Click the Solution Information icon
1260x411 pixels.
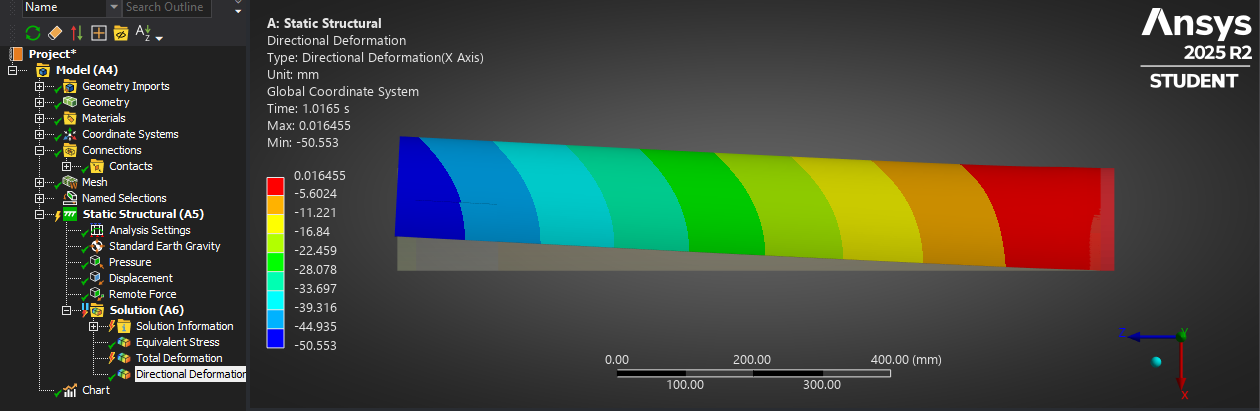click(123, 326)
